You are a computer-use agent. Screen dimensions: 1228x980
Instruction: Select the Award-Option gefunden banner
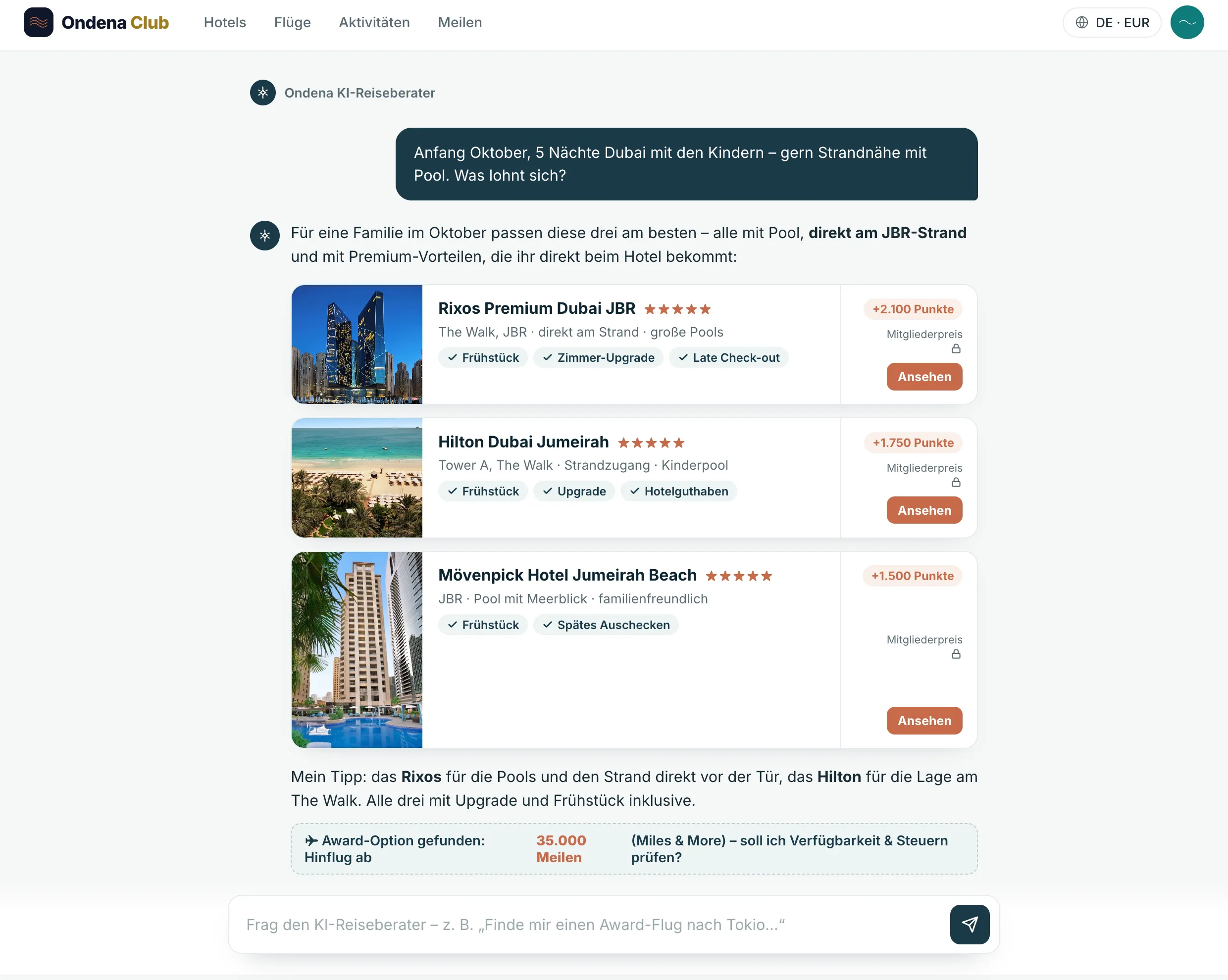[x=634, y=848]
